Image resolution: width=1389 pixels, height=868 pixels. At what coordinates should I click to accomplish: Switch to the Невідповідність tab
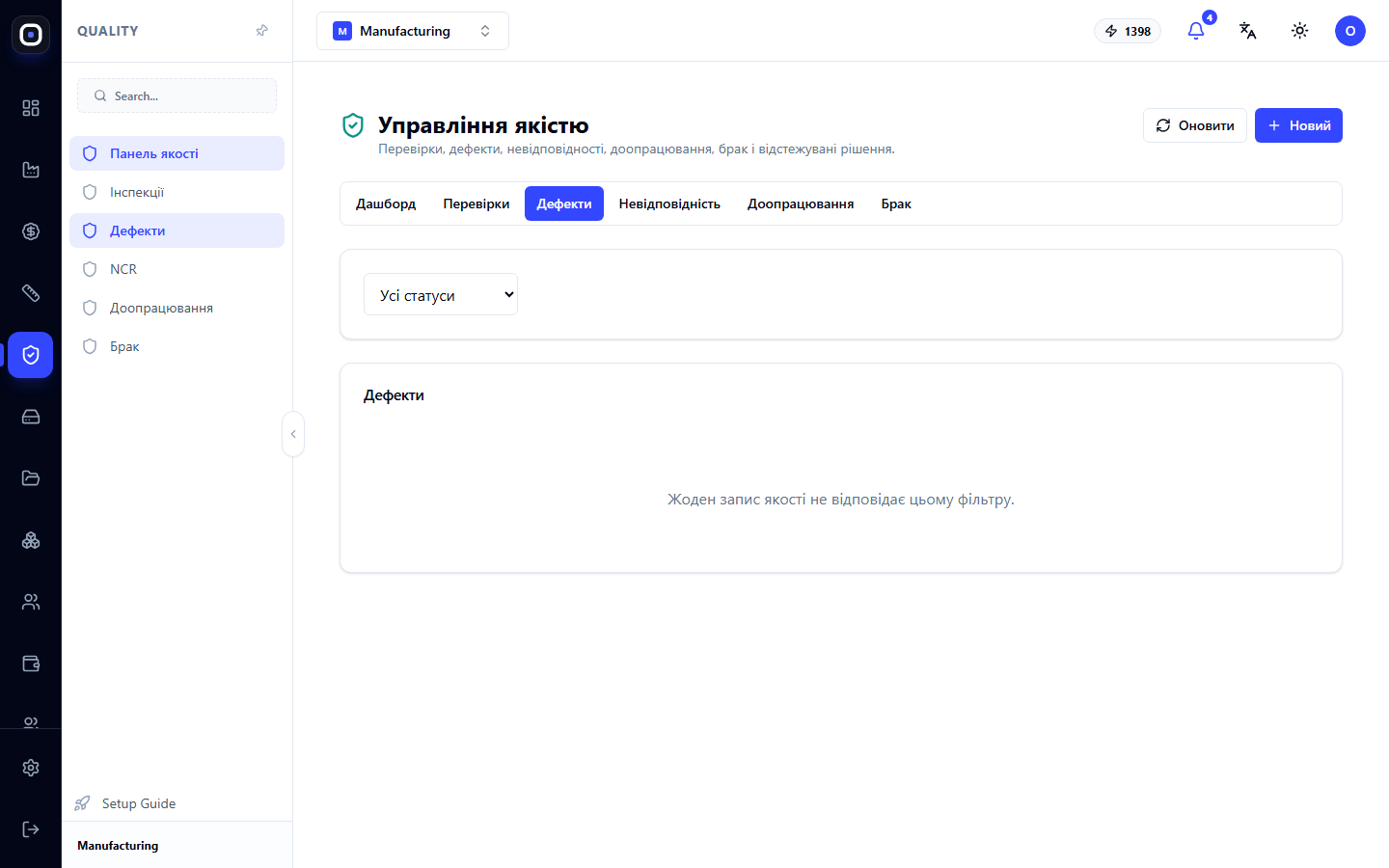[669, 203]
